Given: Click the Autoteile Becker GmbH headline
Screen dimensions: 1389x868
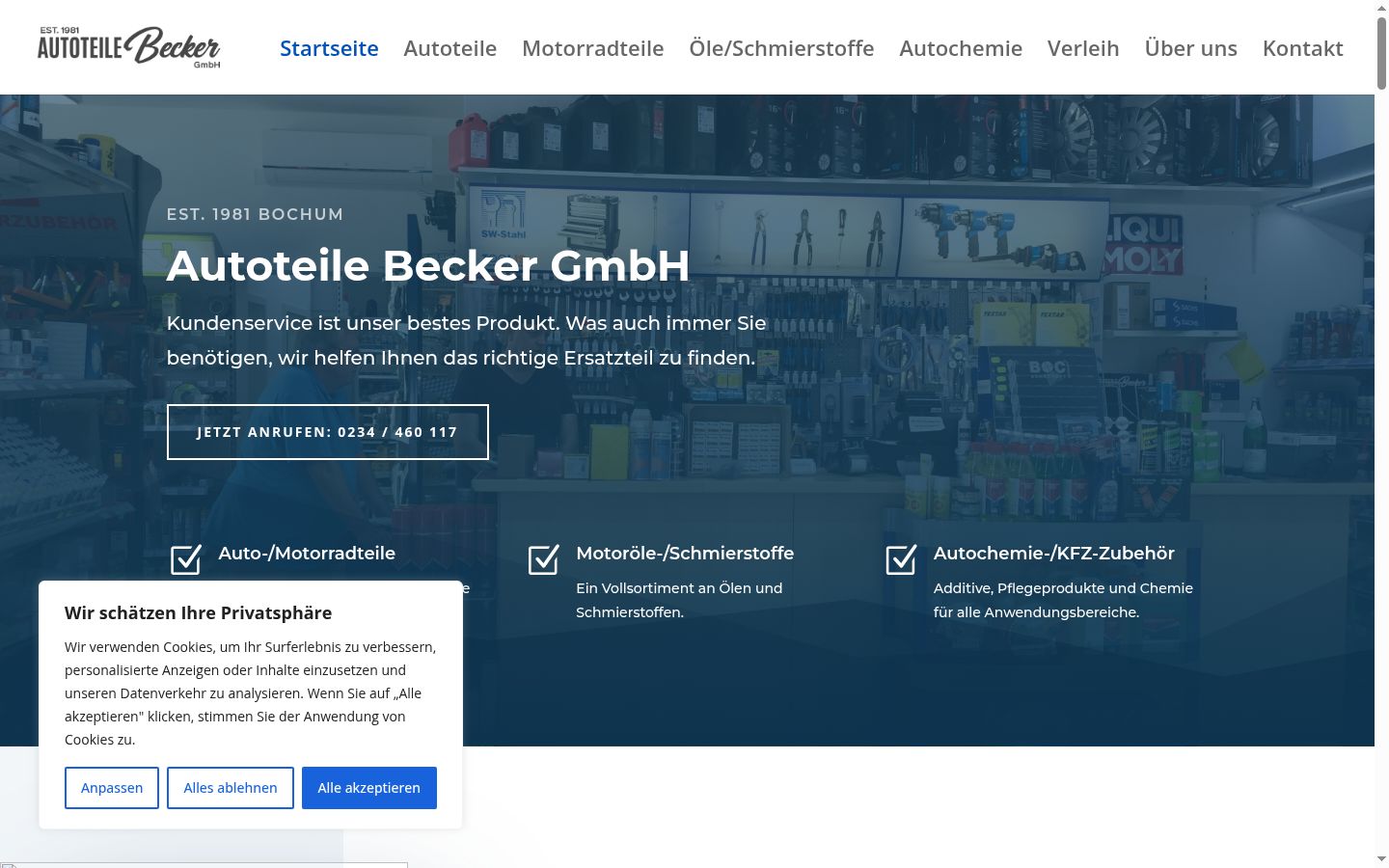Looking at the screenshot, I should 428,266.
